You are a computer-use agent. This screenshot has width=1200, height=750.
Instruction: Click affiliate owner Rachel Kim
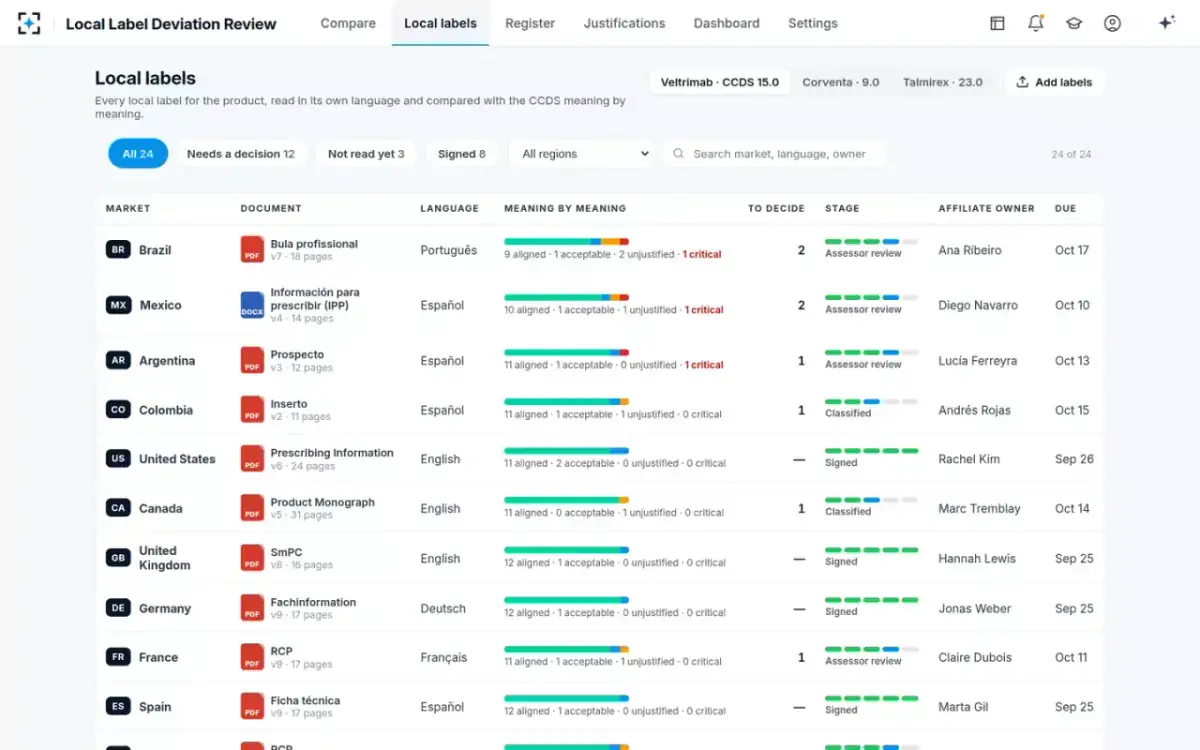click(x=971, y=459)
